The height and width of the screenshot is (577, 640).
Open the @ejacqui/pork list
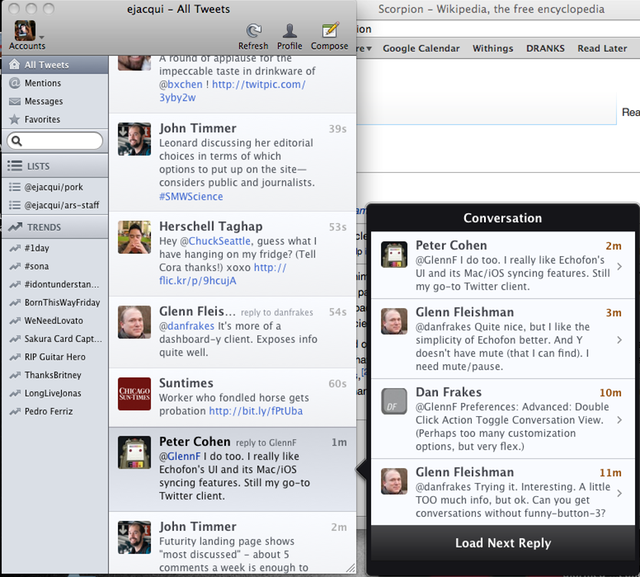coord(56,187)
